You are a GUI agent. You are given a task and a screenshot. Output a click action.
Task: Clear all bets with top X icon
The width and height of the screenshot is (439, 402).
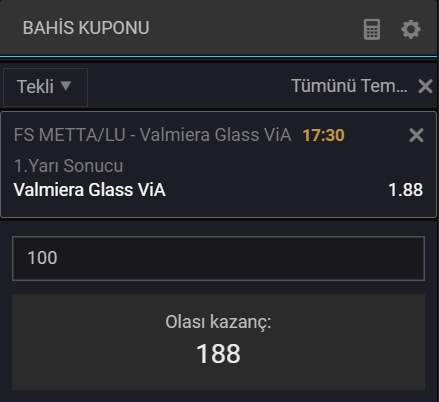pos(425,86)
